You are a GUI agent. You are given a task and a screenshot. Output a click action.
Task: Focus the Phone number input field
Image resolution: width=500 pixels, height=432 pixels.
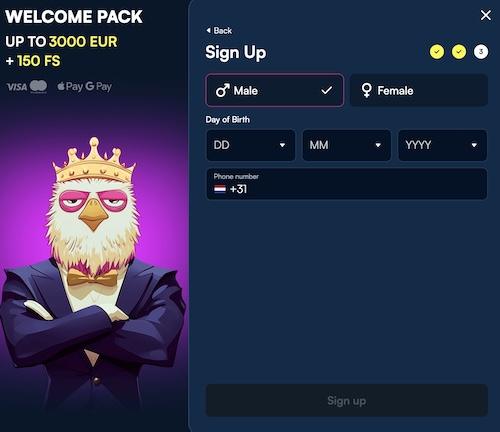(347, 184)
